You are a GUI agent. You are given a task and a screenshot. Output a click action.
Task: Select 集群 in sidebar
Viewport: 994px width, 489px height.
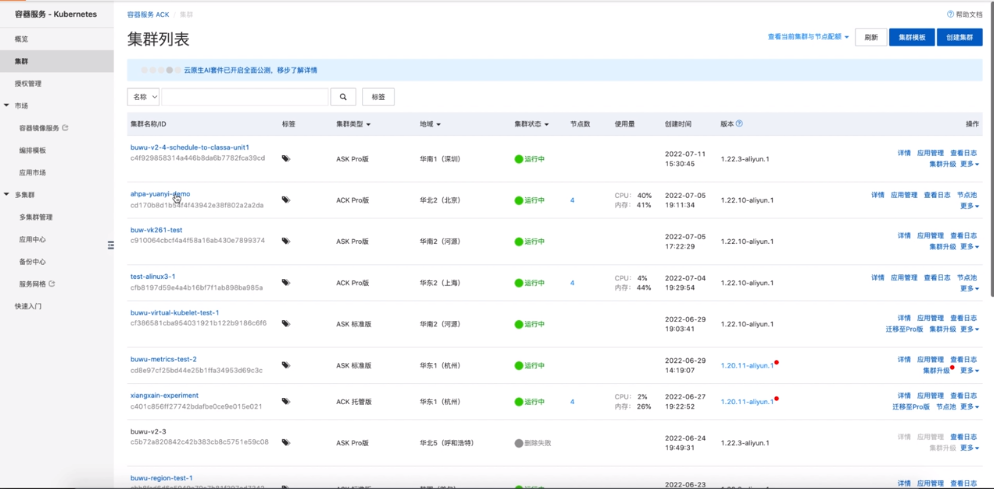tap(56, 62)
